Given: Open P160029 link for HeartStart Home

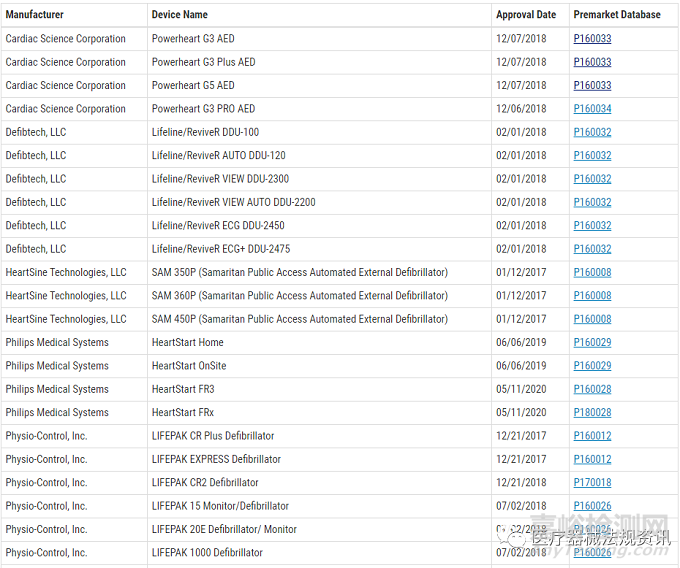Looking at the screenshot, I should click(592, 342).
